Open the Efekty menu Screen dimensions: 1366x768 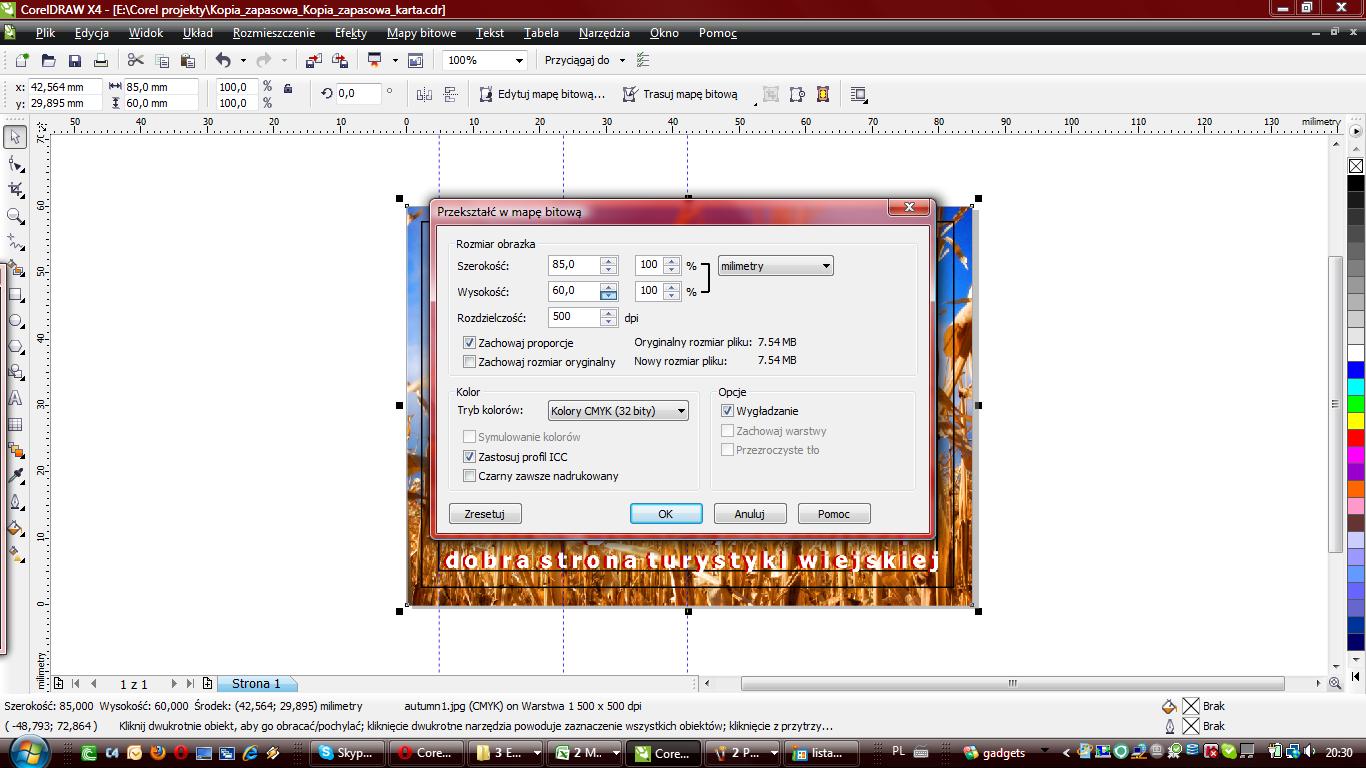[350, 33]
